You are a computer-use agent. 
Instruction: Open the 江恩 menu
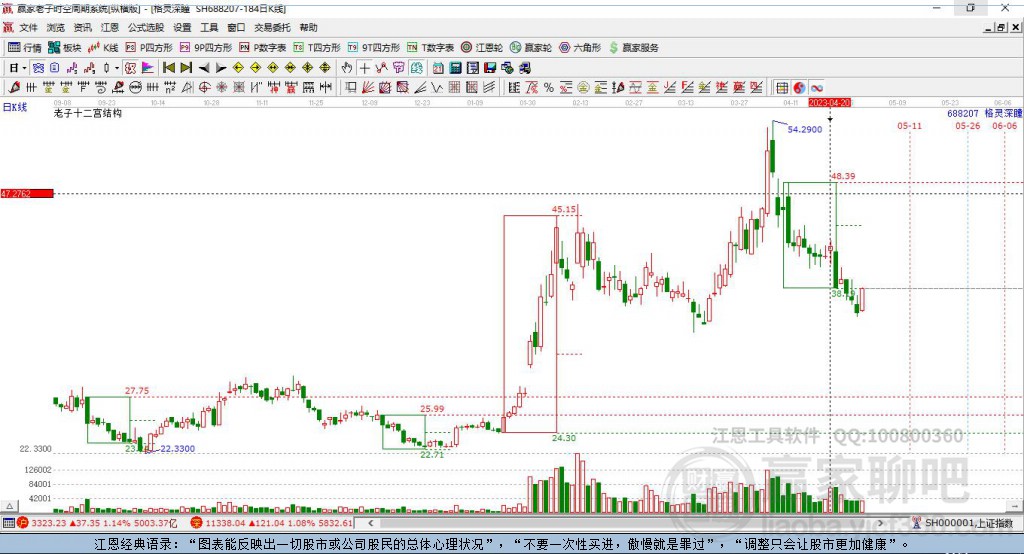(110, 27)
